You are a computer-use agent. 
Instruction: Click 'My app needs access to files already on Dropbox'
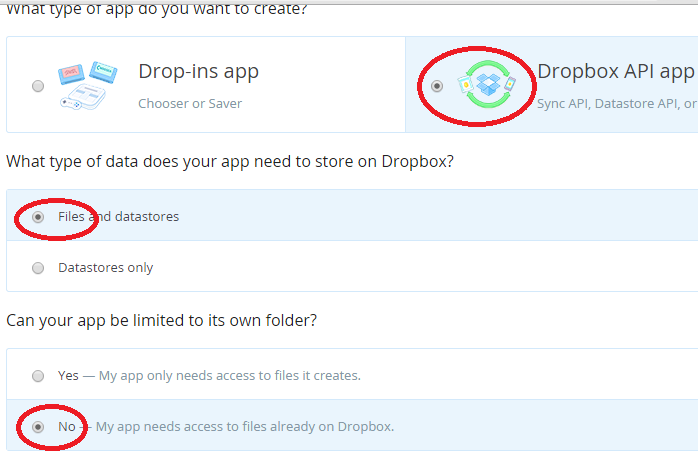pos(245,427)
